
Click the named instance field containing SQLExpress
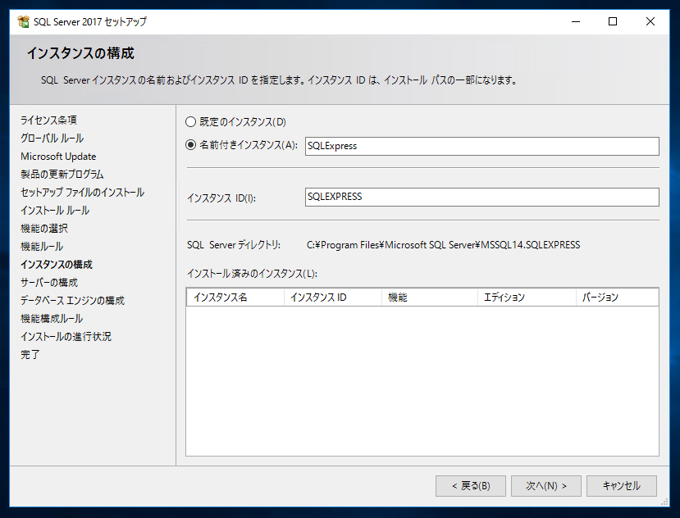482,146
